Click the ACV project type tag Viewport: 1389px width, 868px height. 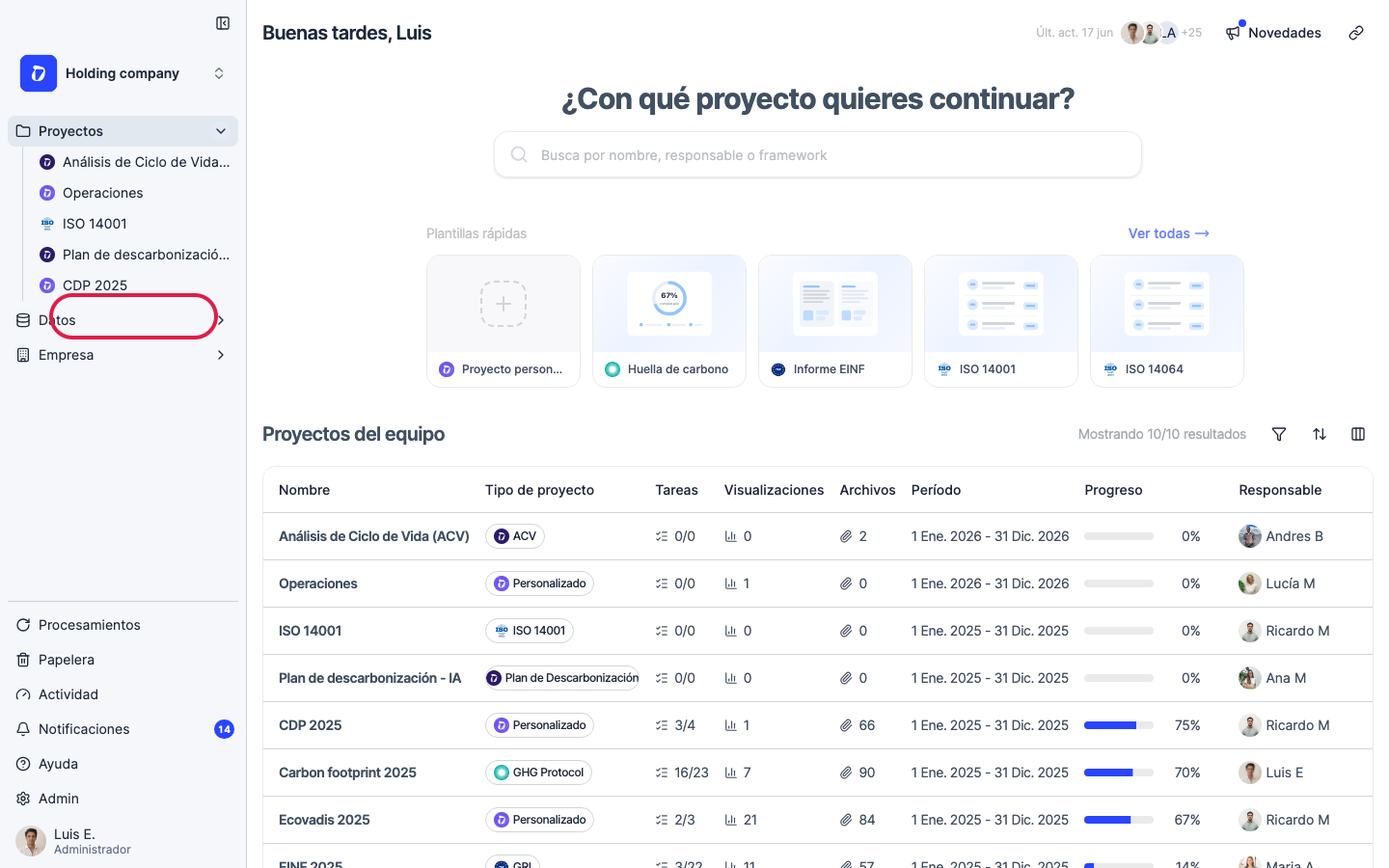[x=515, y=536]
